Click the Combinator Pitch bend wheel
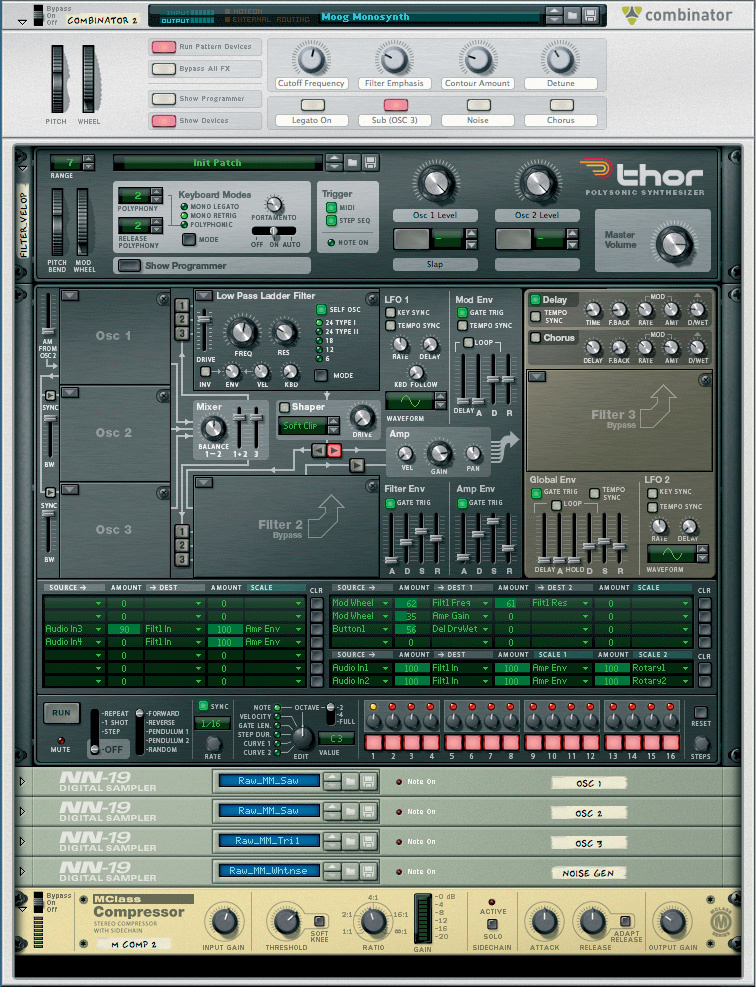The image size is (756, 987). tap(58, 79)
